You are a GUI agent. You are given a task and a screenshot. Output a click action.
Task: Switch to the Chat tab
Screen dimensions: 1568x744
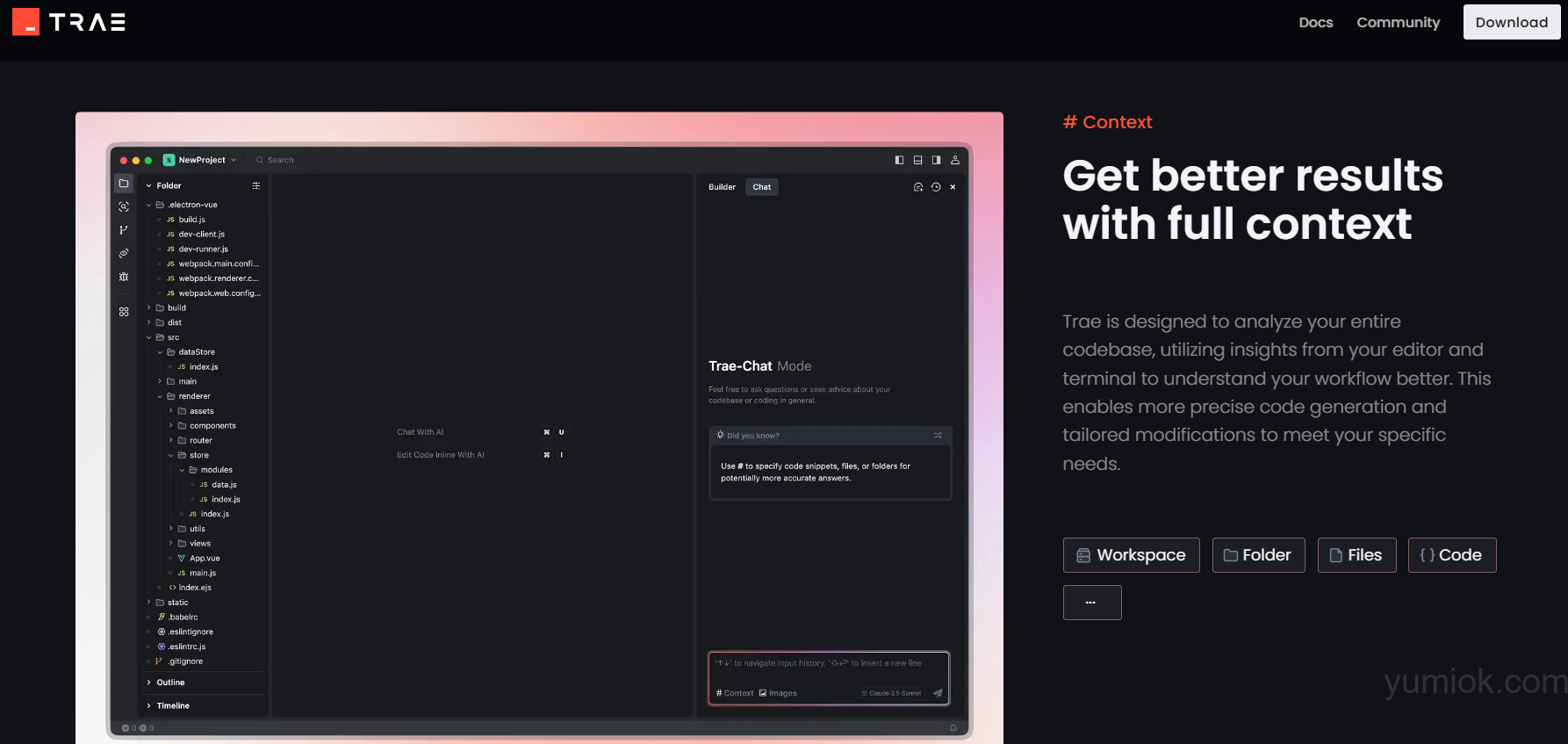point(762,187)
